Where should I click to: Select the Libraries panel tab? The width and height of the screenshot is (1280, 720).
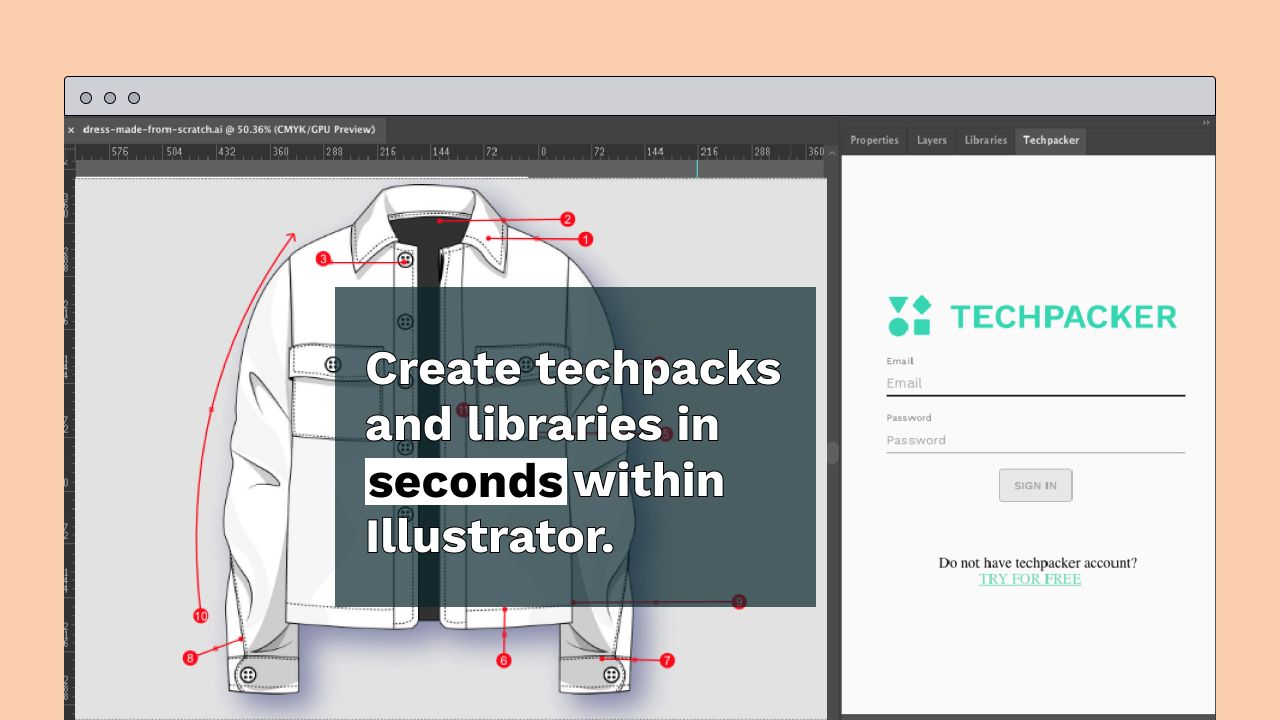(x=985, y=141)
